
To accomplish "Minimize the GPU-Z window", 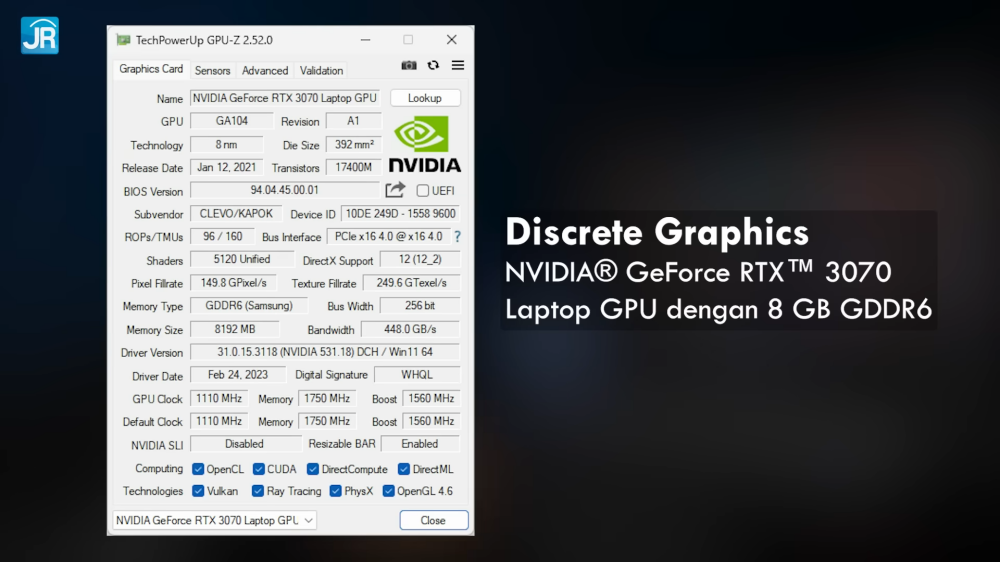I will pos(365,40).
